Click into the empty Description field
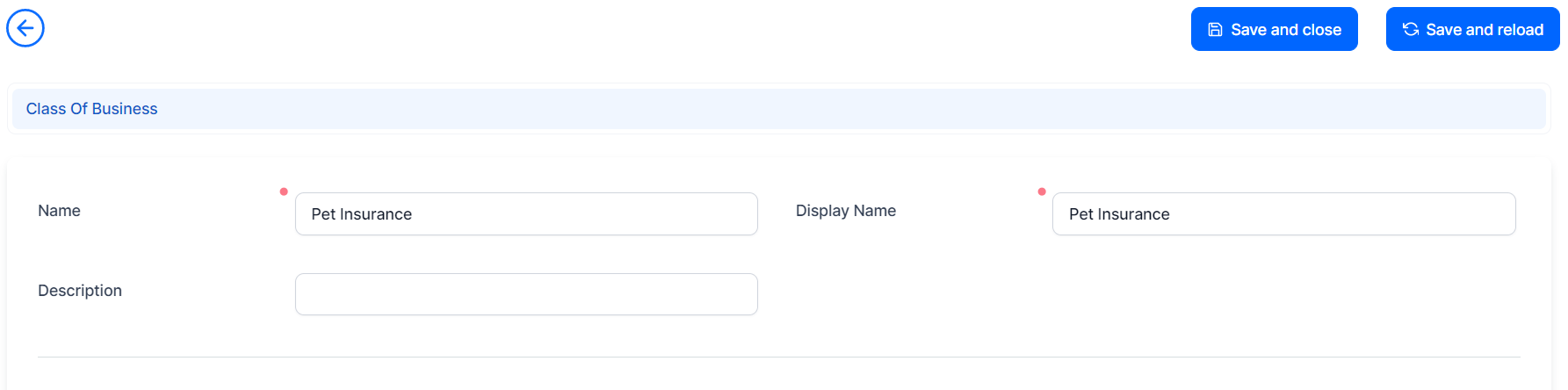The width and height of the screenshot is (1568, 390). pyautogui.click(x=526, y=294)
